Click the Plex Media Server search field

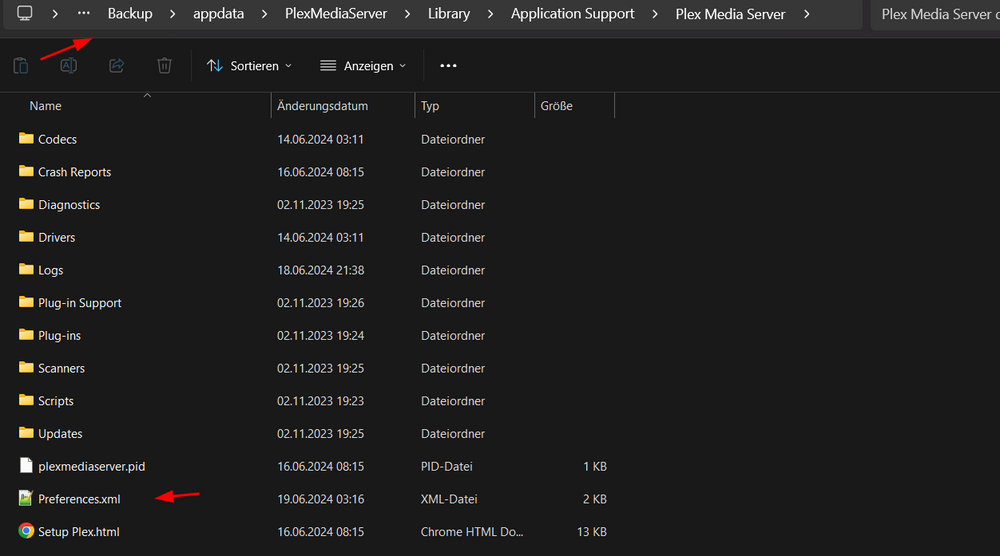coord(935,14)
